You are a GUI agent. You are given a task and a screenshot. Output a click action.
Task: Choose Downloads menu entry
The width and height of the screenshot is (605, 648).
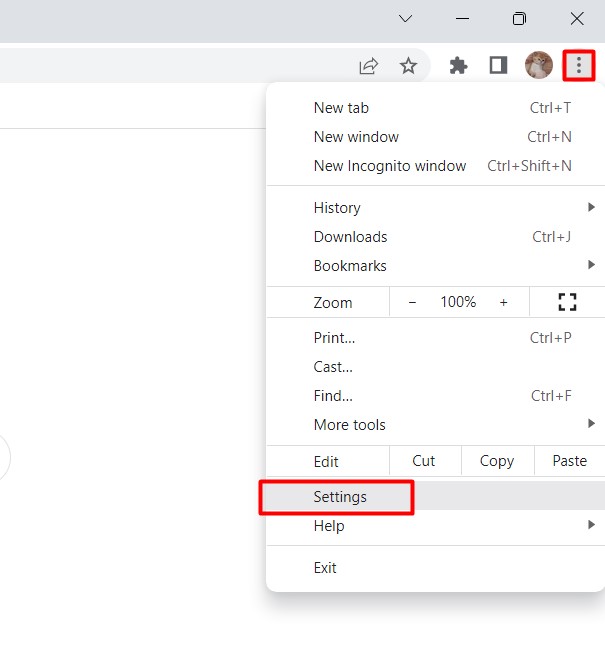350,237
